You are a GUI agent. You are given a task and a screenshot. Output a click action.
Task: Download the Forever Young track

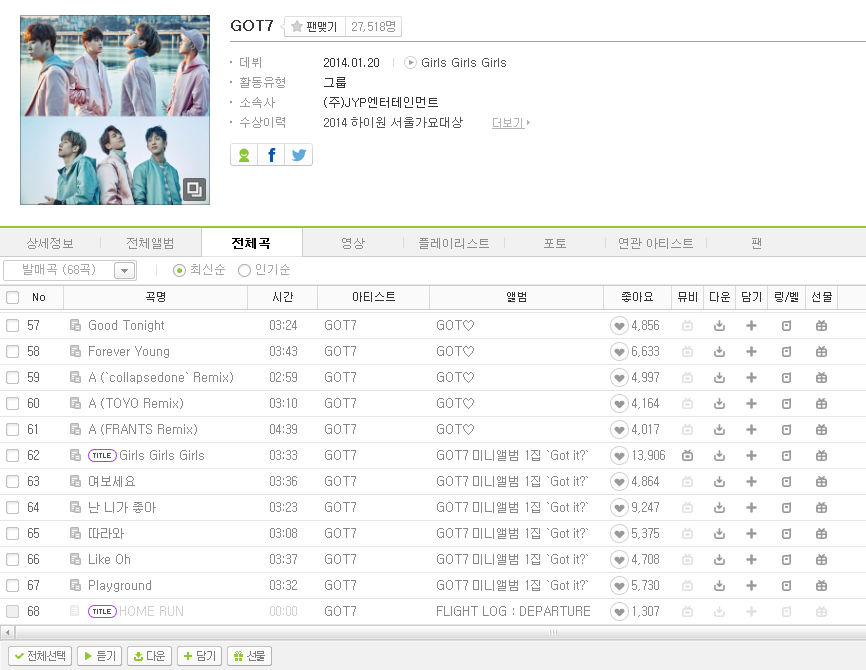[719, 352]
